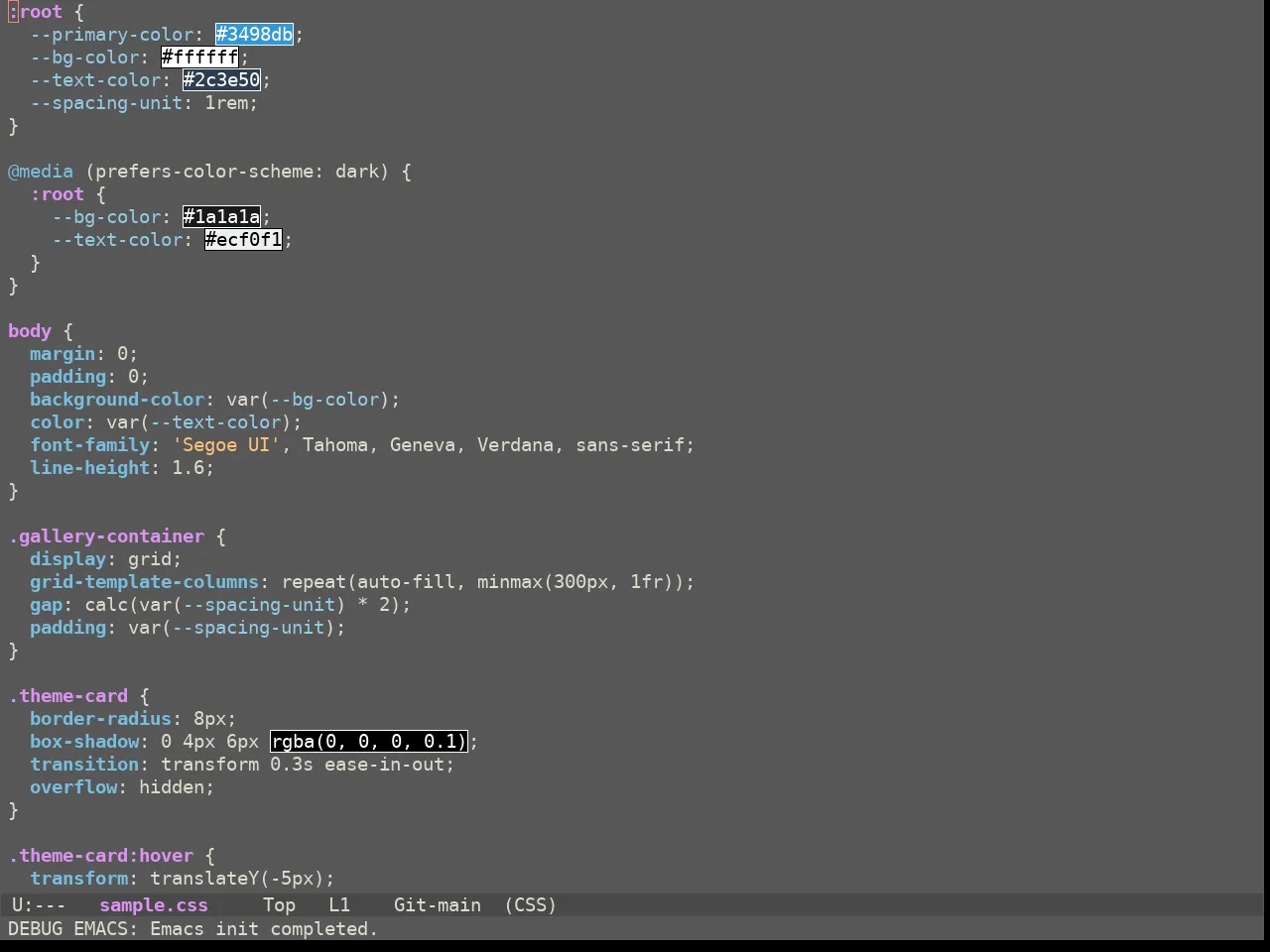Click the @media keyword

(41, 172)
